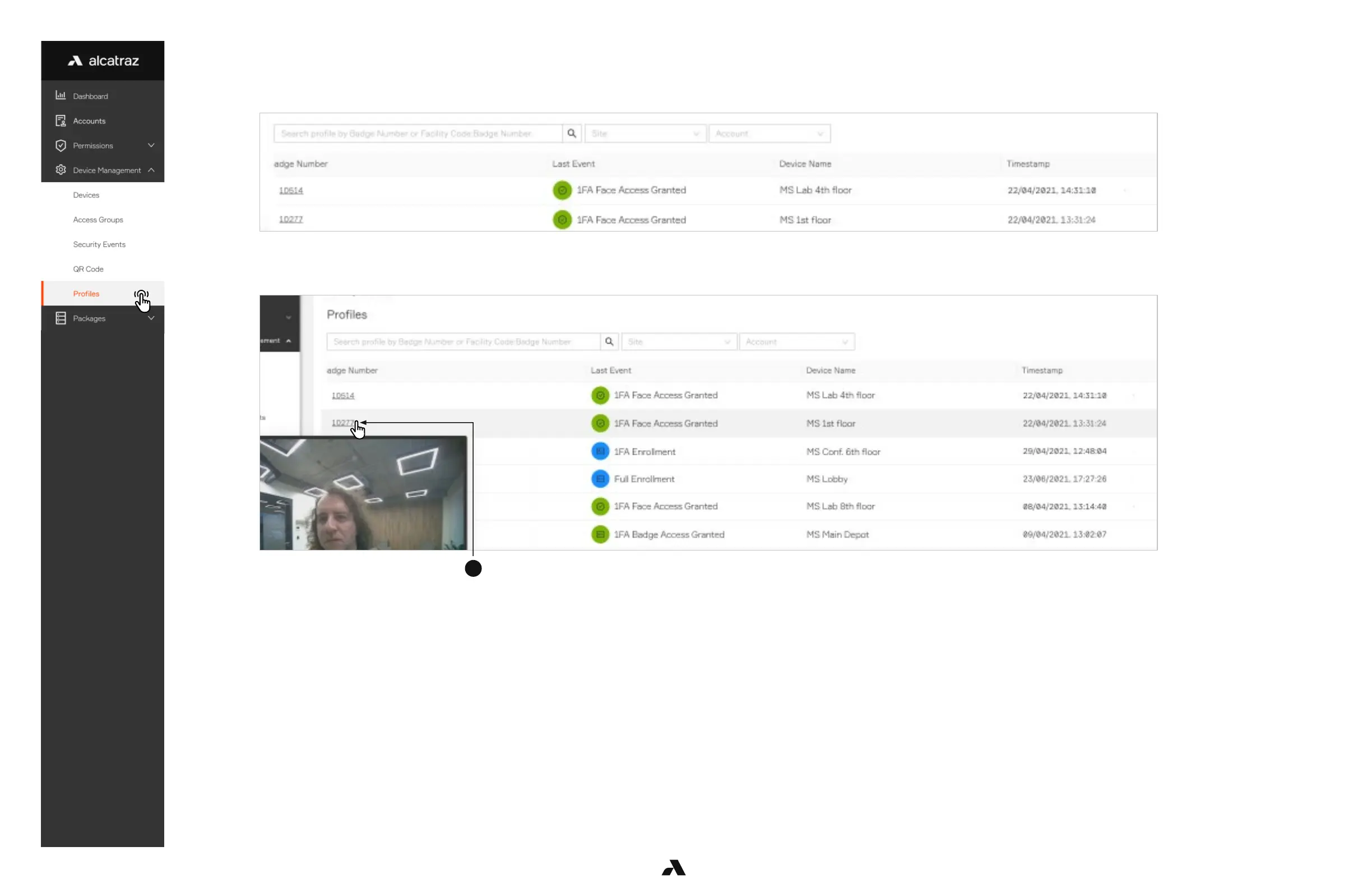
Task: Click the Permissions shield icon
Action: click(x=61, y=145)
